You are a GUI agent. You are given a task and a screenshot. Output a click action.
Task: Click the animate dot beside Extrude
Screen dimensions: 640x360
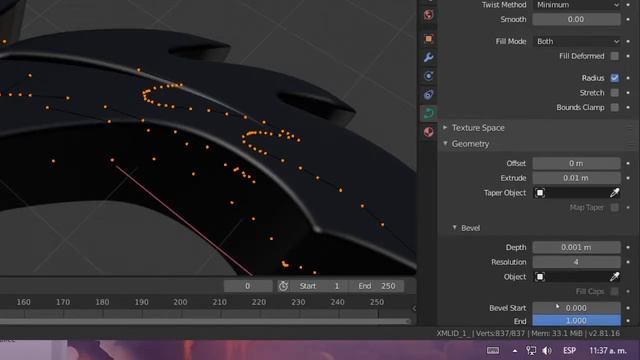click(628, 178)
